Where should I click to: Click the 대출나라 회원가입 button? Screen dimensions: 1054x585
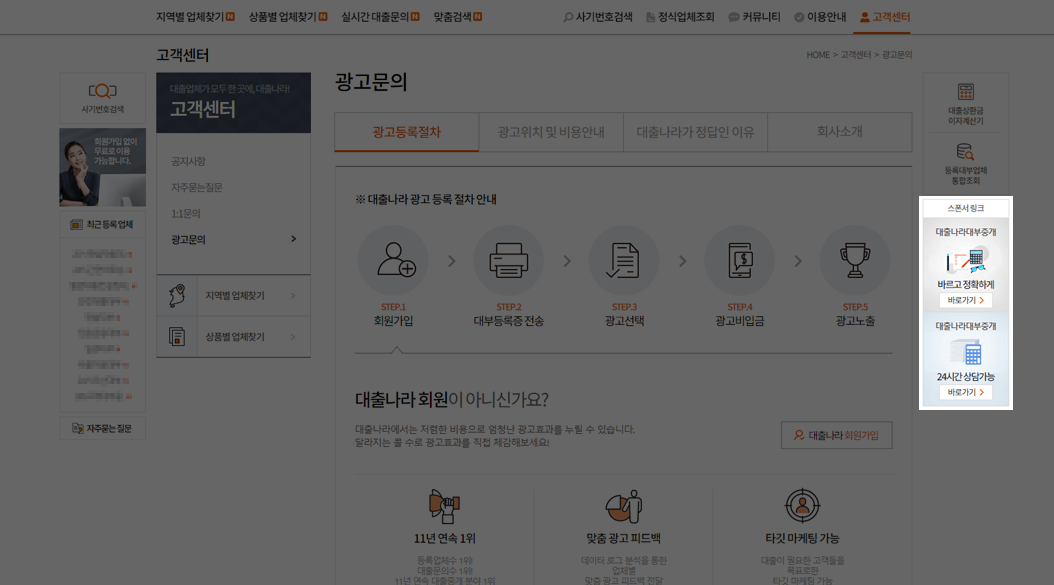point(836,435)
